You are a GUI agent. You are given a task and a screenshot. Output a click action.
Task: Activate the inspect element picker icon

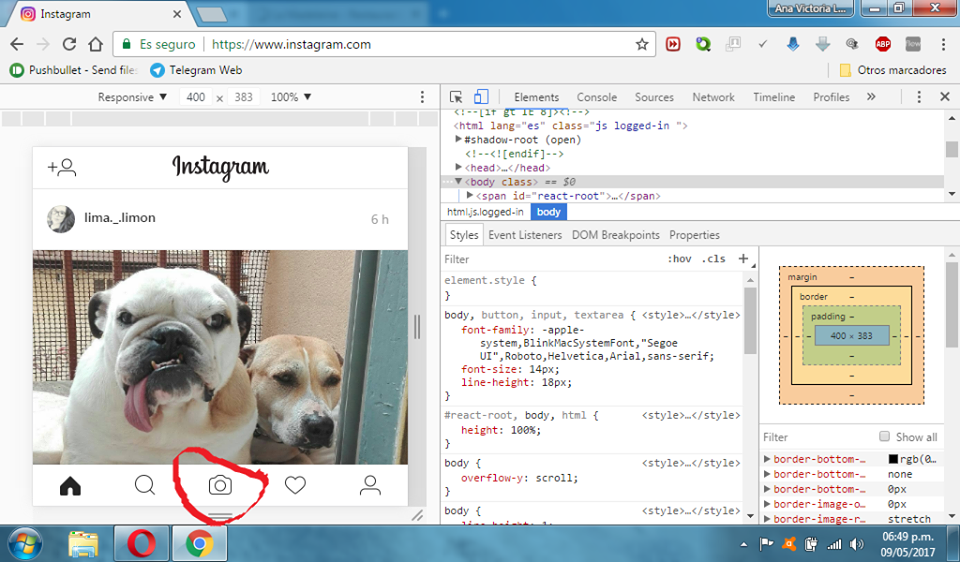tap(456, 97)
